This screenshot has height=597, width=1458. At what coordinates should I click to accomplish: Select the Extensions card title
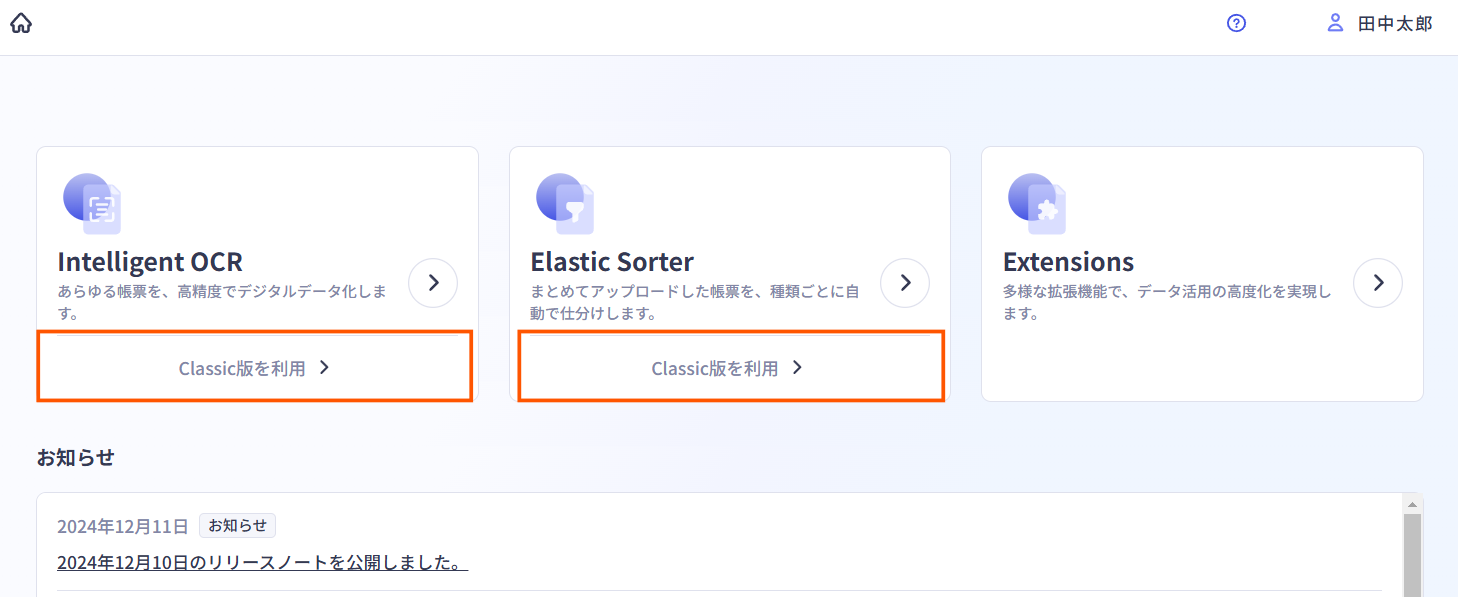(x=1068, y=262)
